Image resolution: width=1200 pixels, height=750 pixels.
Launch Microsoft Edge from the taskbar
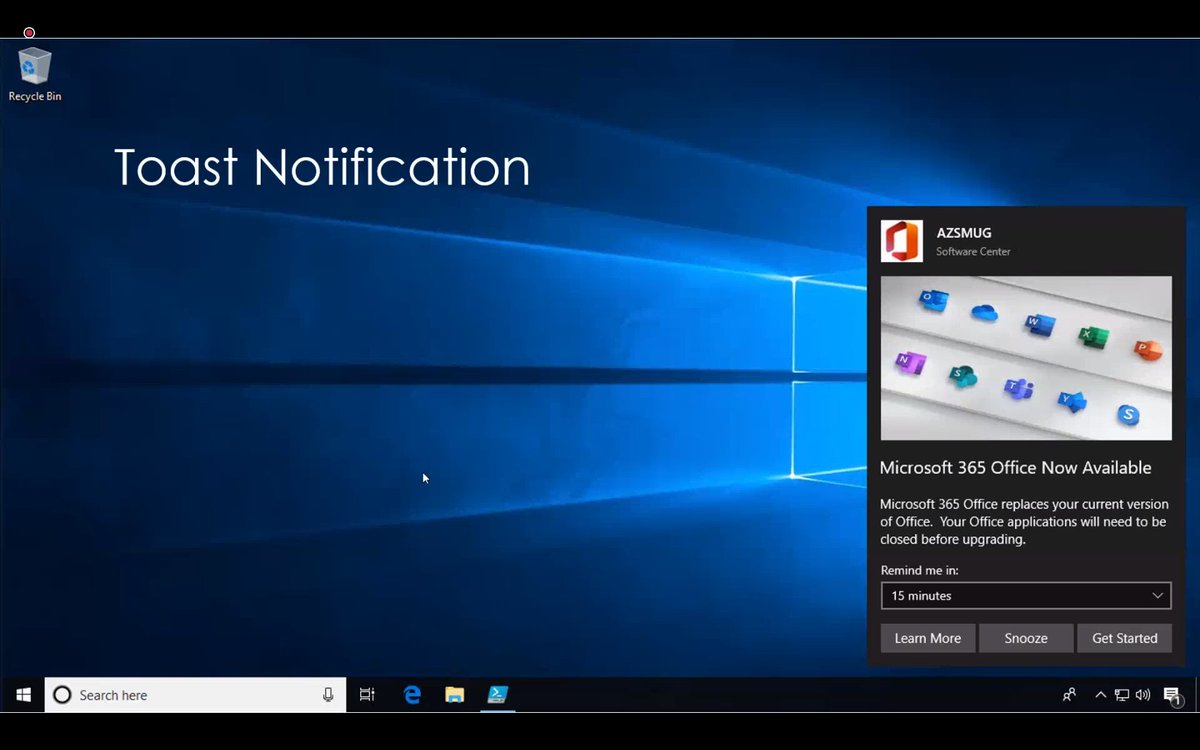tap(412, 695)
